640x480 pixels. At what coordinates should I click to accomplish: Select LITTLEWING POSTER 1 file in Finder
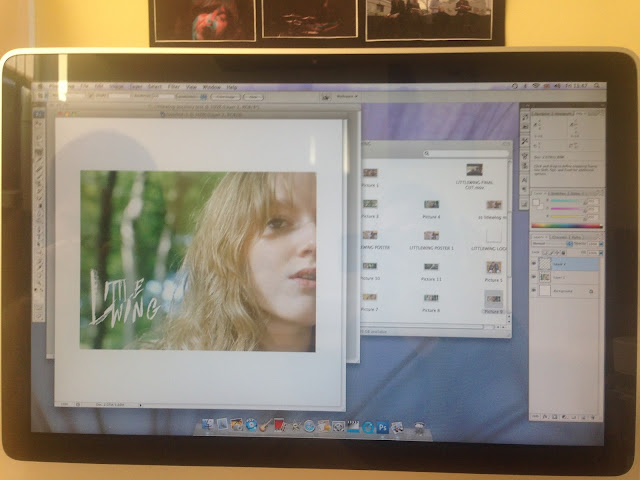coord(431,240)
